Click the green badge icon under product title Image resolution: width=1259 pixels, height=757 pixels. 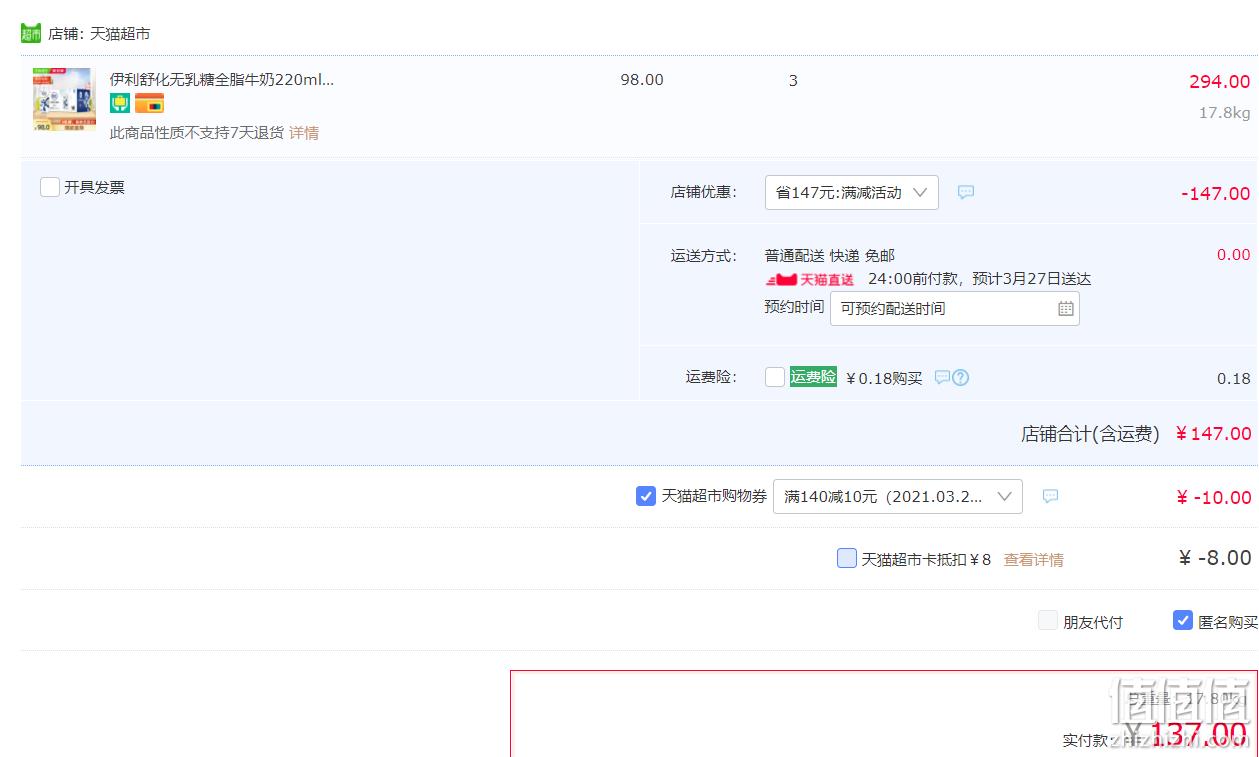pos(120,103)
